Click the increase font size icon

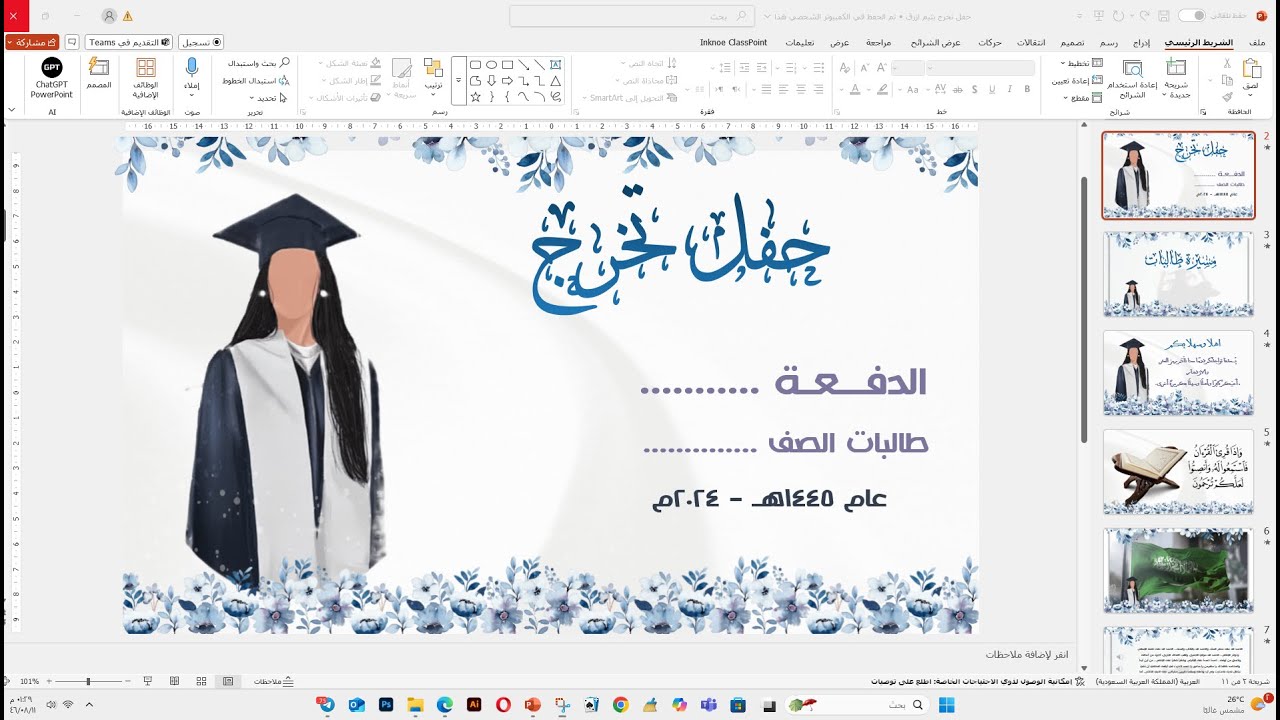click(x=882, y=67)
